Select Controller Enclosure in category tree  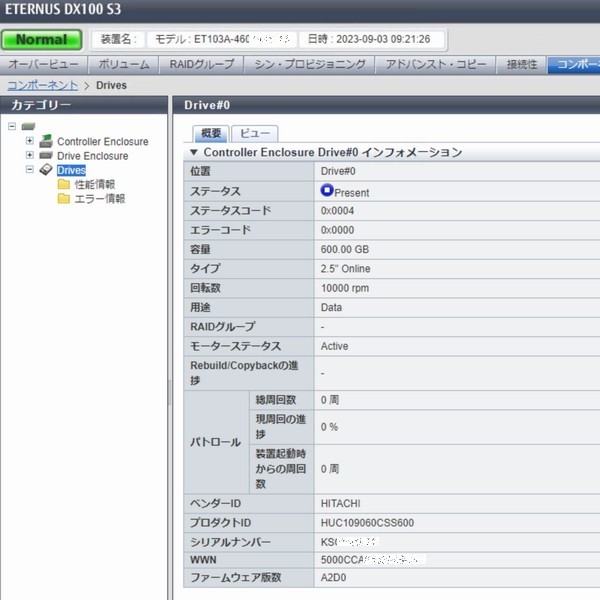click(x=103, y=142)
